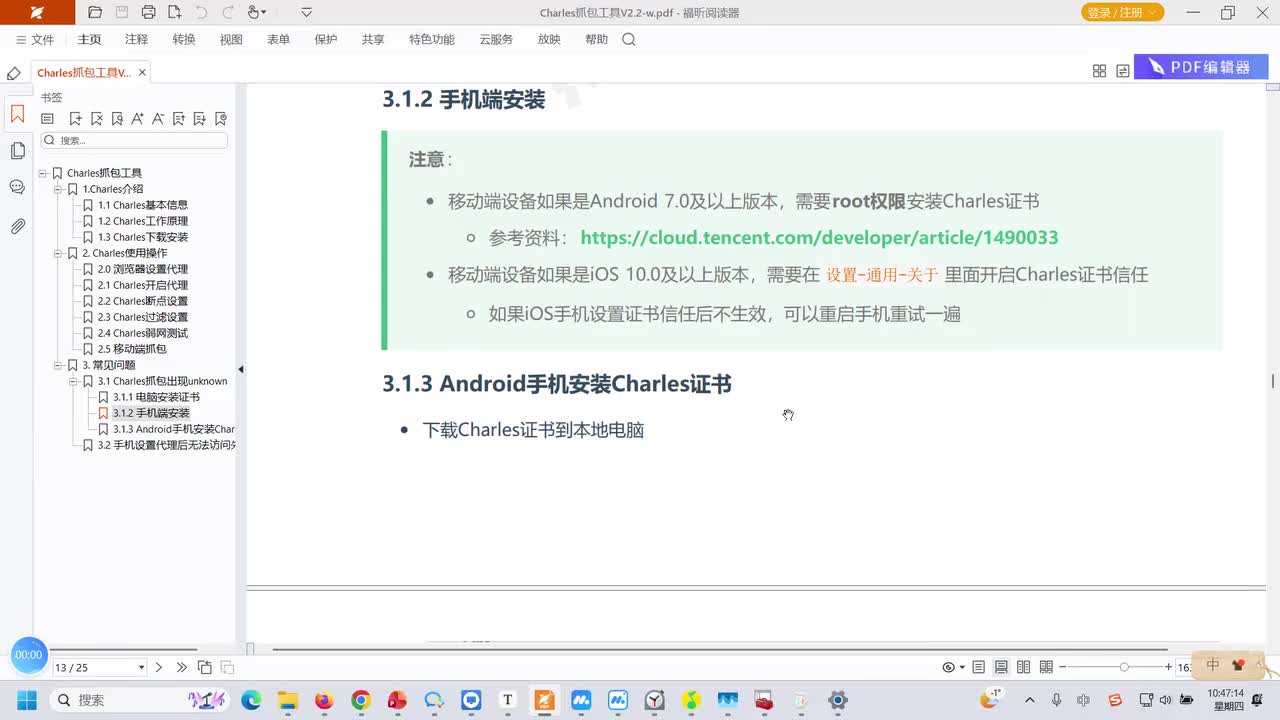This screenshot has height=720, width=1280.
Task: Open the quick access toolbar customize arrow
Action: tap(306, 13)
